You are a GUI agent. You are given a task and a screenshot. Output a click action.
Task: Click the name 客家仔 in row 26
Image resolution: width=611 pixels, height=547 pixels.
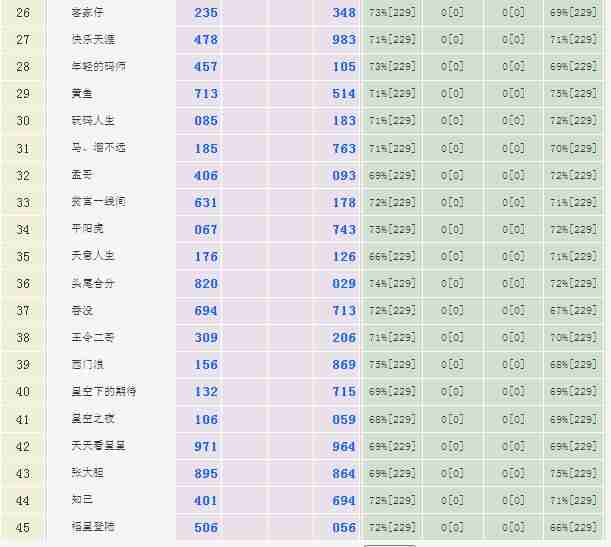pos(89,12)
